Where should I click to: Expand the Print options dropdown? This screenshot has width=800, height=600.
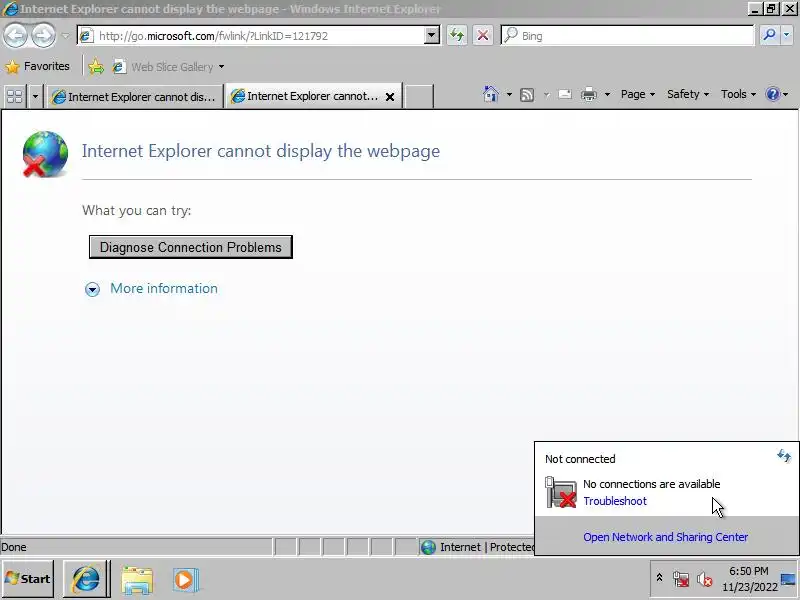pos(607,94)
